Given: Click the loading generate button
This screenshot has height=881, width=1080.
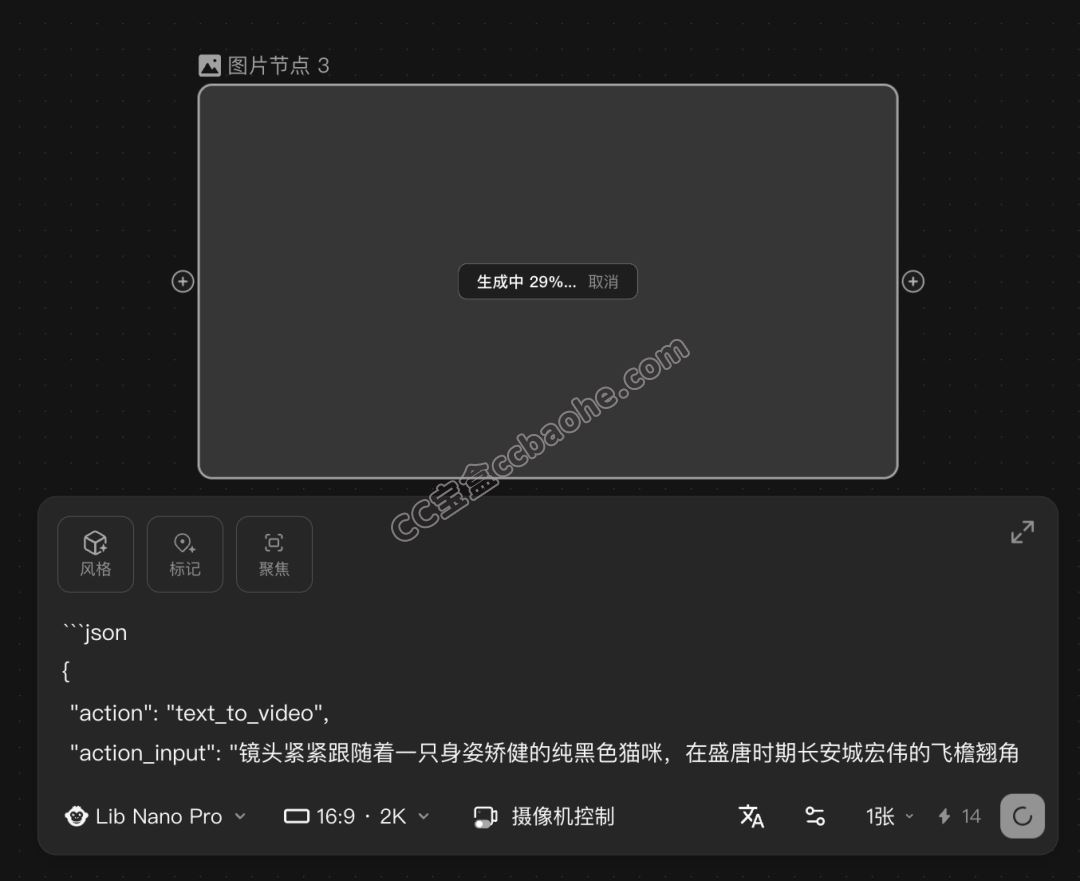Looking at the screenshot, I should [x=1022, y=816].
